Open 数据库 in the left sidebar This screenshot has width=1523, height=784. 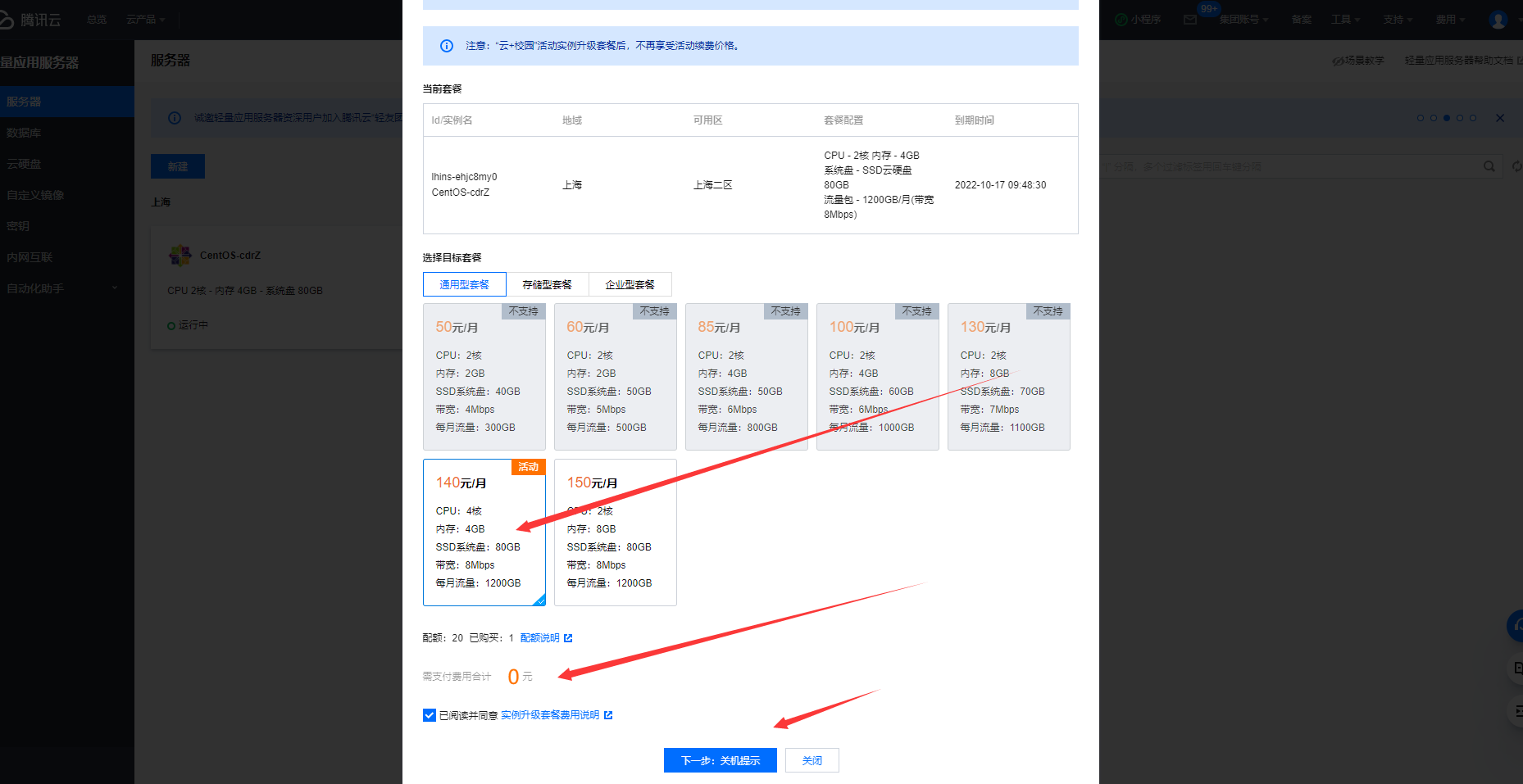pyautogui.click(x=67, y=133)
